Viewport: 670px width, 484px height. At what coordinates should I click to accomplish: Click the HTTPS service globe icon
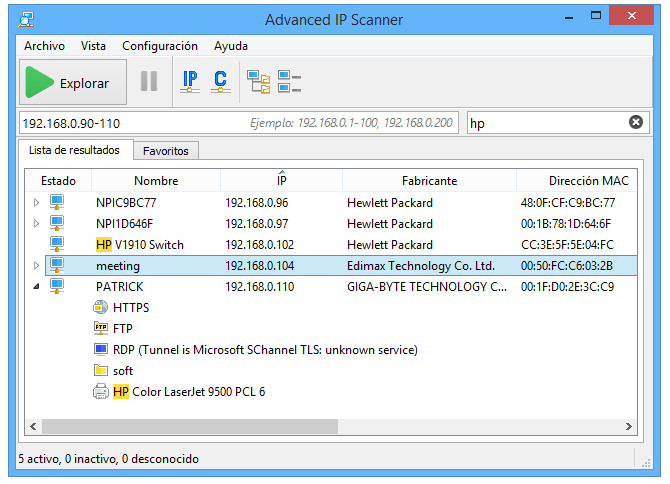click(100, 307)
